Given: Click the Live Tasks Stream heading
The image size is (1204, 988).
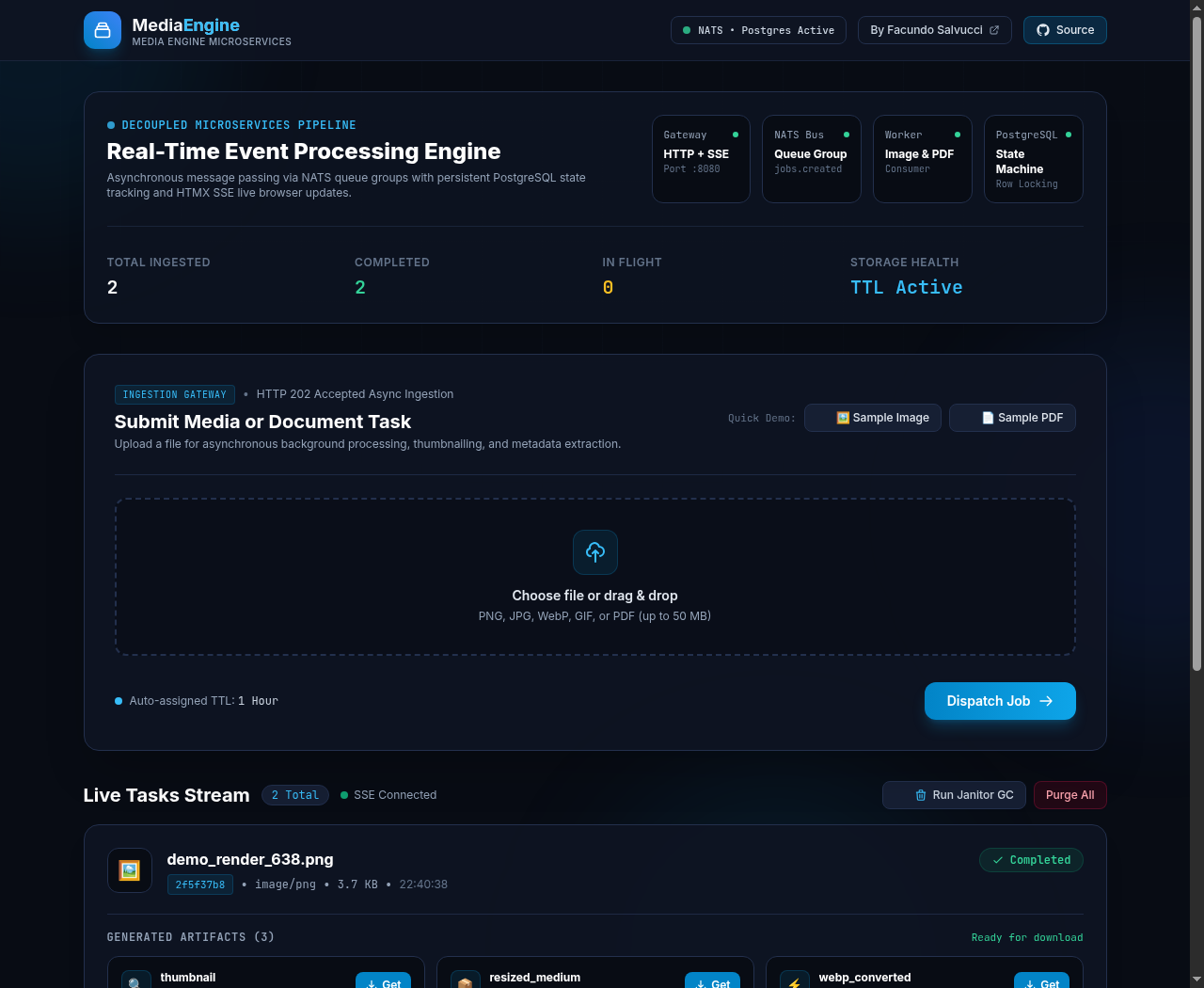Looking at the screenshot, I should click(166, 795).
